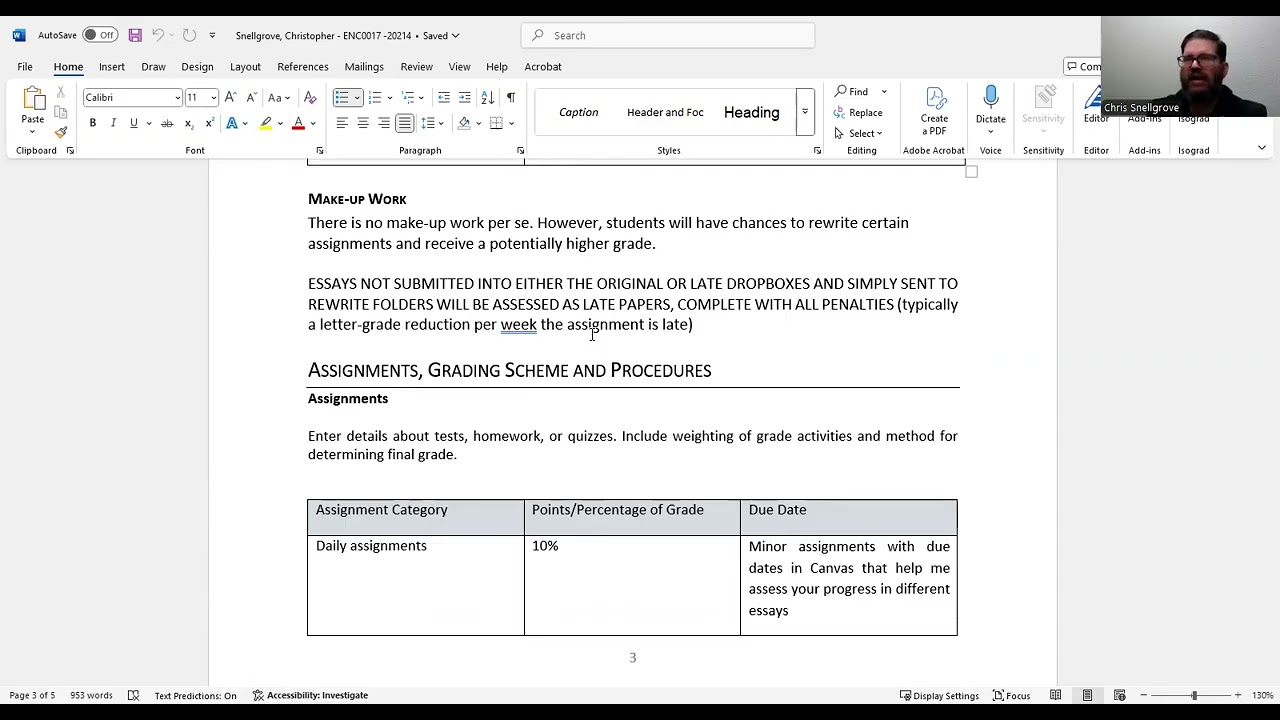Switch to the Insert tab
1280x720 pixels.
(x=112, y=67)
